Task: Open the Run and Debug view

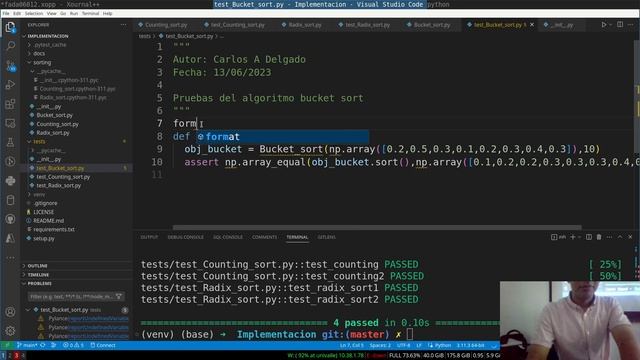Action: [10, 84]
